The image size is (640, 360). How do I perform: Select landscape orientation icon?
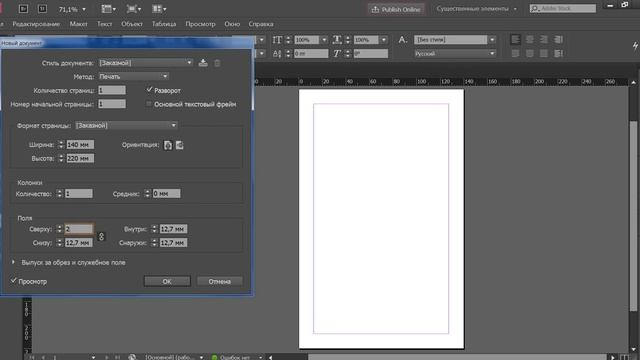(x=180, y=145)
